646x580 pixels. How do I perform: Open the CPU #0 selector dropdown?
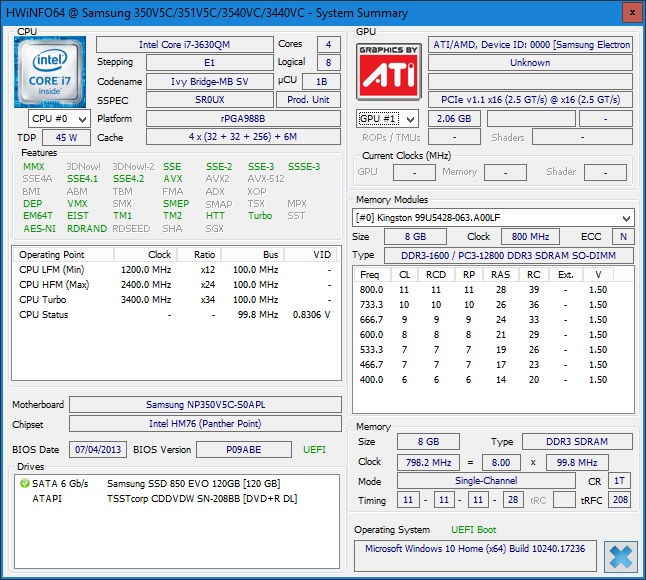[x=60, y=118]
